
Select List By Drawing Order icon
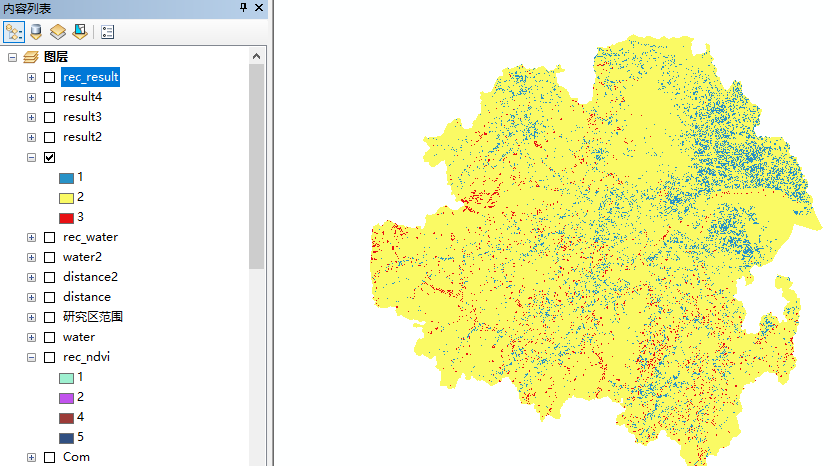14,32
